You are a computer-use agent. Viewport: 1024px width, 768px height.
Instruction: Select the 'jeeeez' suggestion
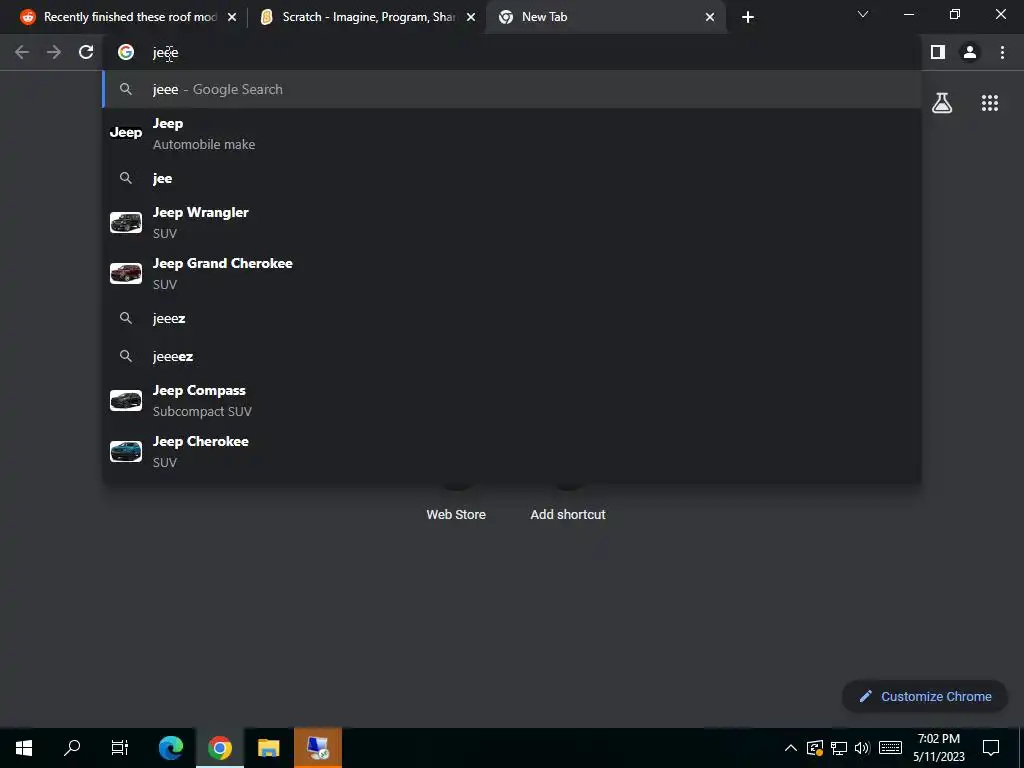click(512, 356)
